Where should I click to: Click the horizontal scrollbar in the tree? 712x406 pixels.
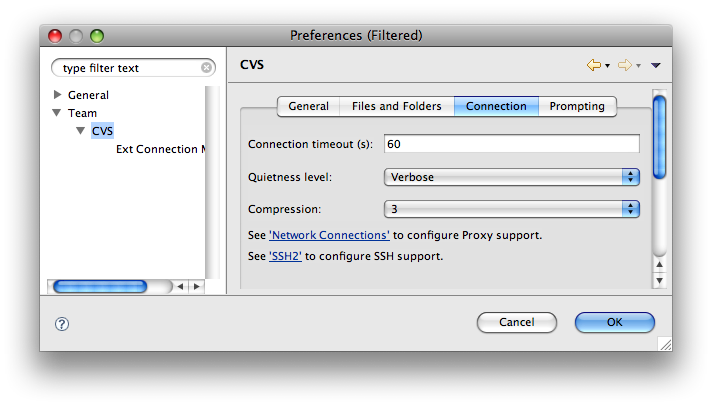coord(100,286)
